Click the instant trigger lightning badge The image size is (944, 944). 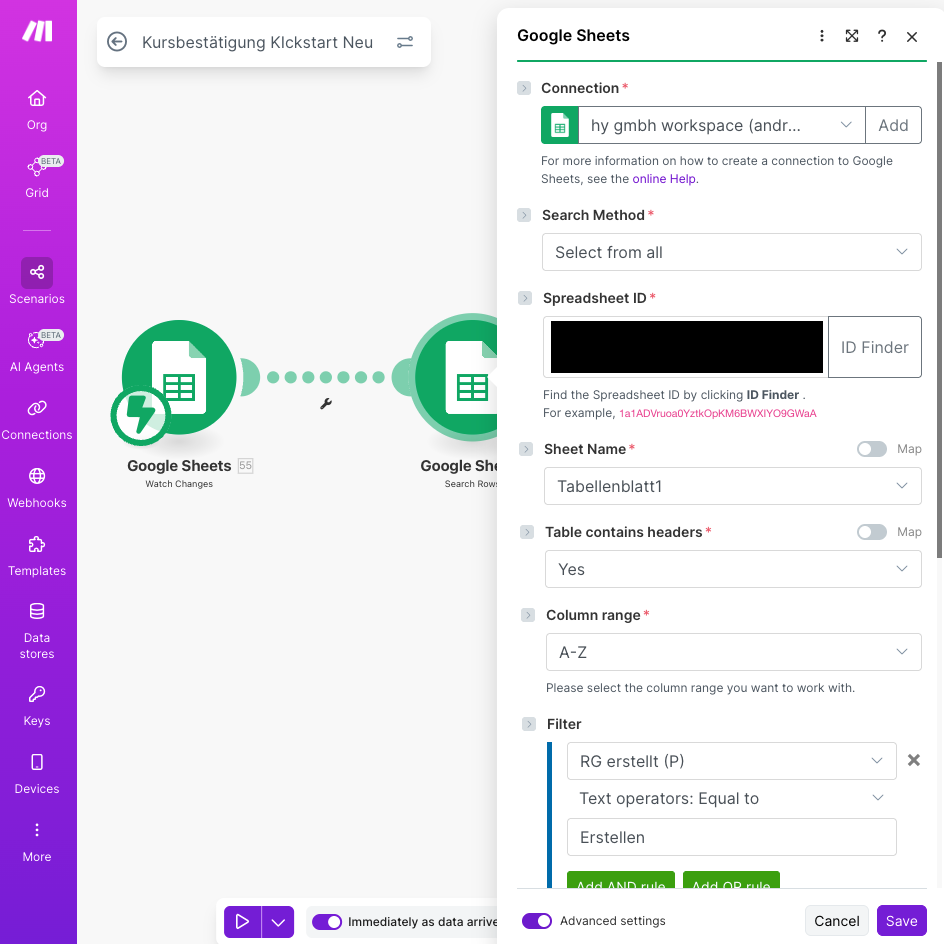[141, 415]
